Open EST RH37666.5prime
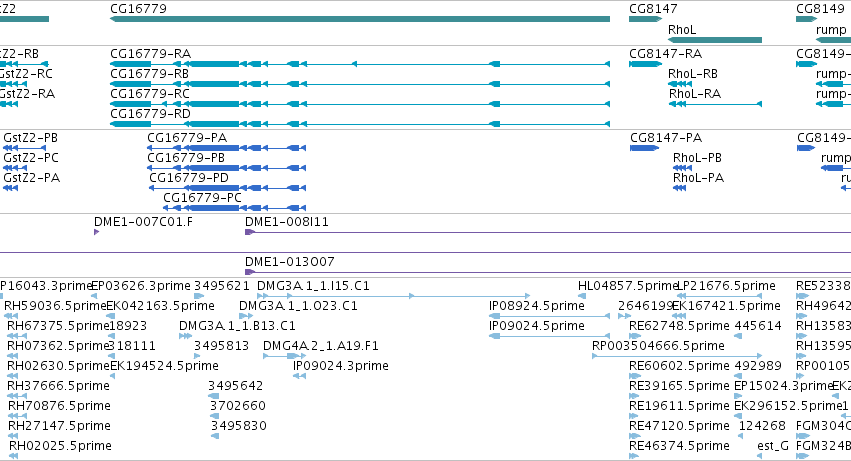The image size is (851, 461). tap(58, 387)
